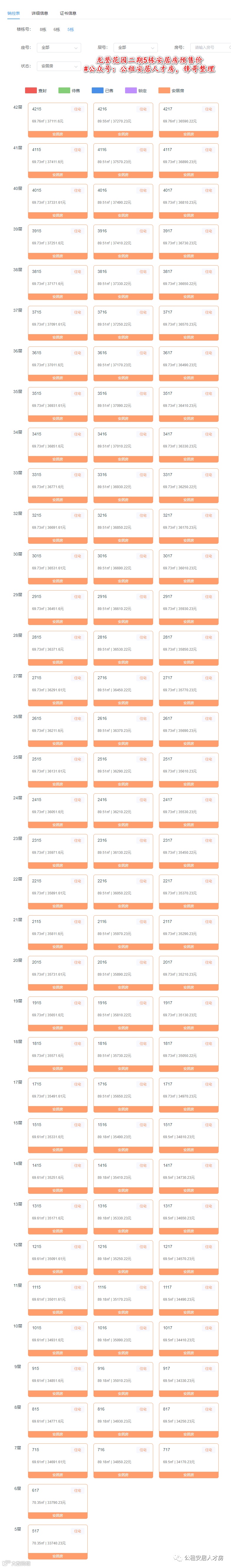Click the 住宅 tag on unit 4116
The image size is (231, 1568).
click(x=142, y=150)
